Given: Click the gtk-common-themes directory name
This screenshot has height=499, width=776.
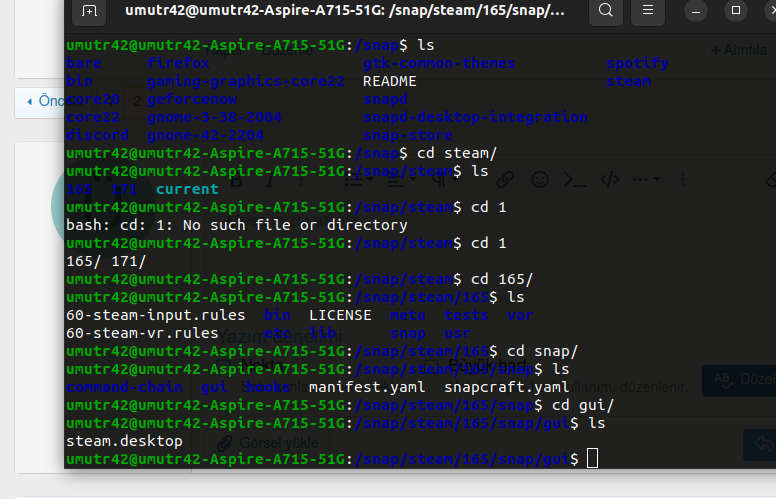Looking at the screenshot, I should pyautogui.click(x=439, y=63).
